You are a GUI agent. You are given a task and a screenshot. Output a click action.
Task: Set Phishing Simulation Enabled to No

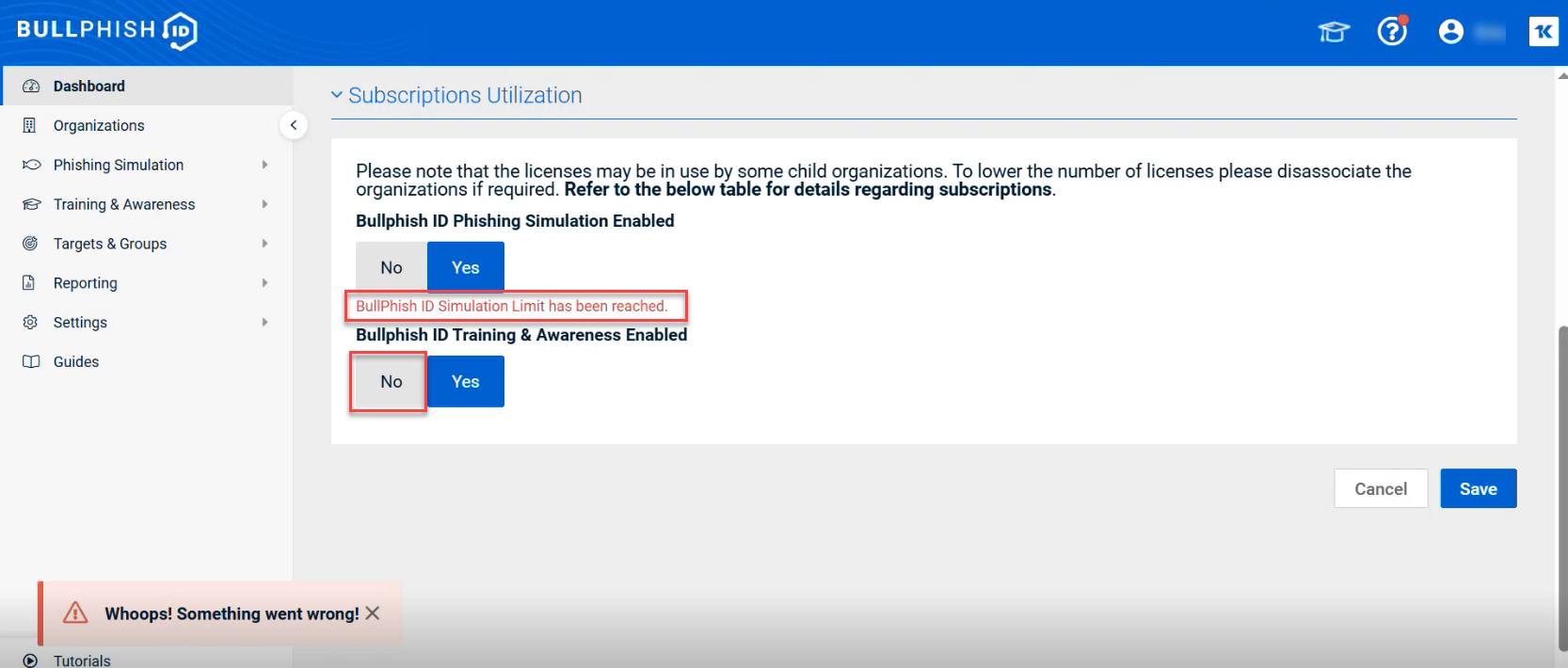(392, 267)
